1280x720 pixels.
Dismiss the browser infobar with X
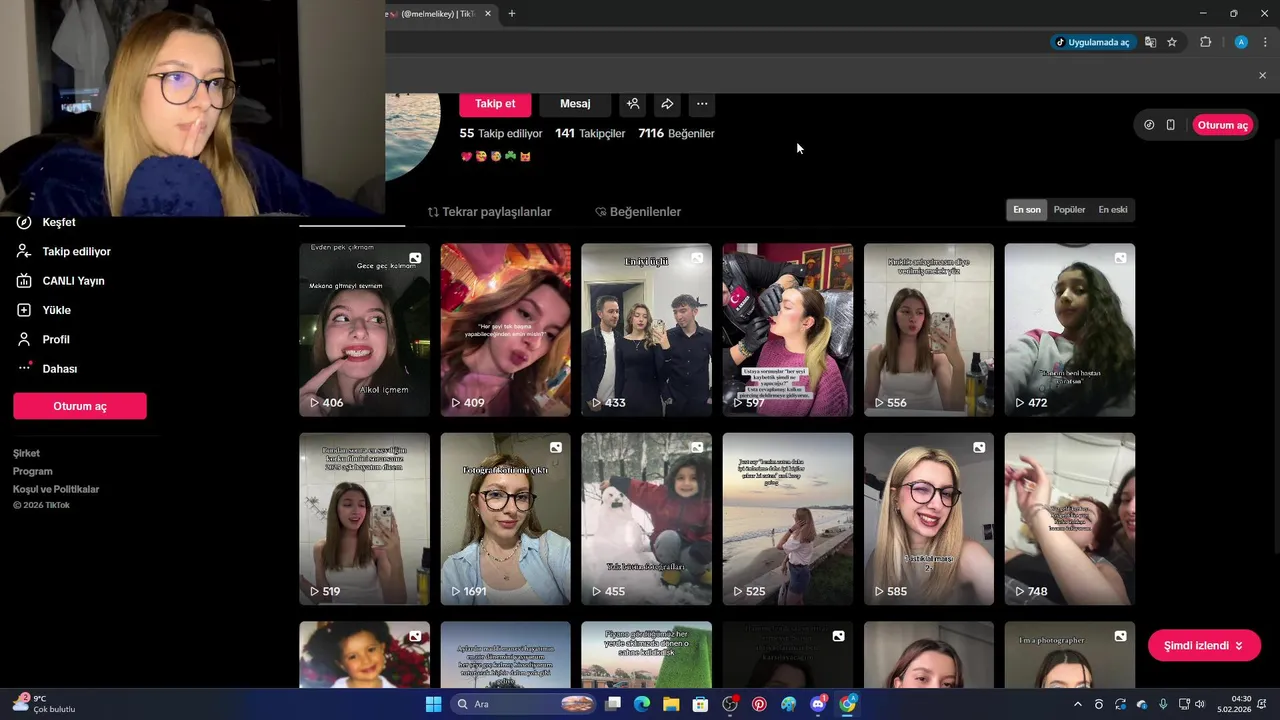(x=1262, y=75)
